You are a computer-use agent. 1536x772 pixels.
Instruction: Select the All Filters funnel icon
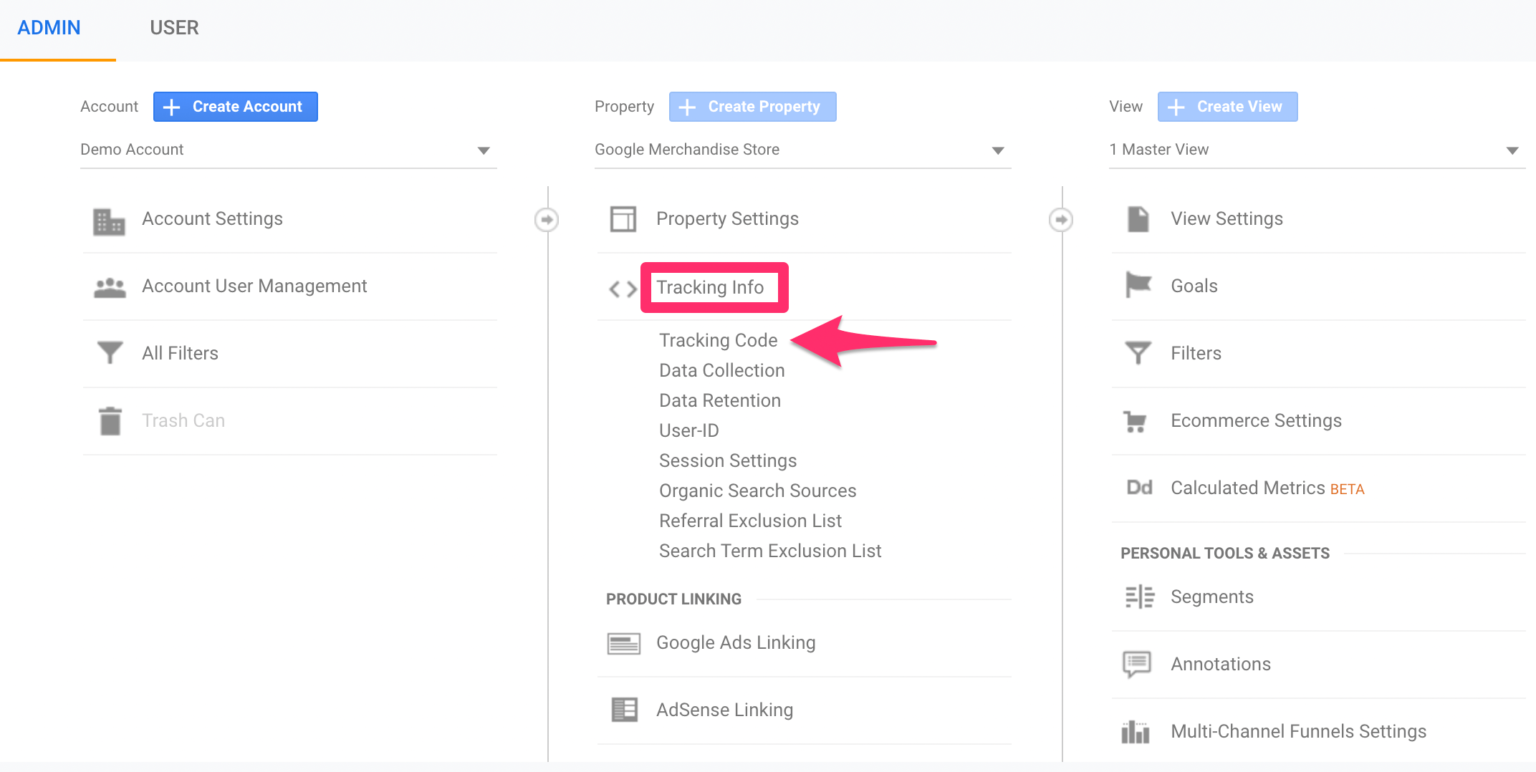pyautogui.click(x=108, y=353)
